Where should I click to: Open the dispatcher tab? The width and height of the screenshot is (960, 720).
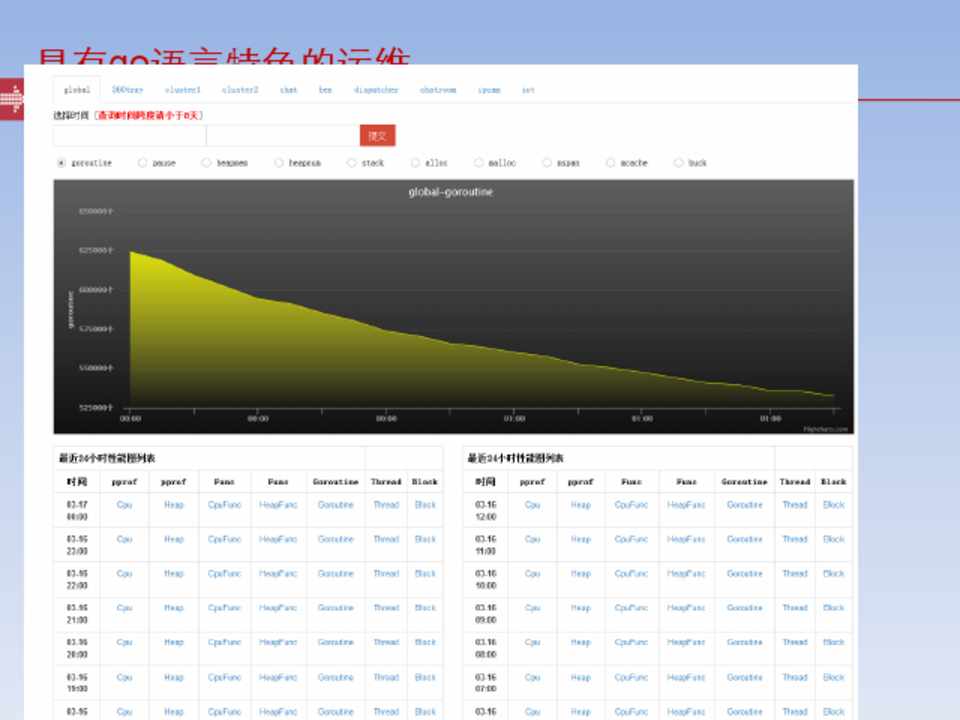376,90
